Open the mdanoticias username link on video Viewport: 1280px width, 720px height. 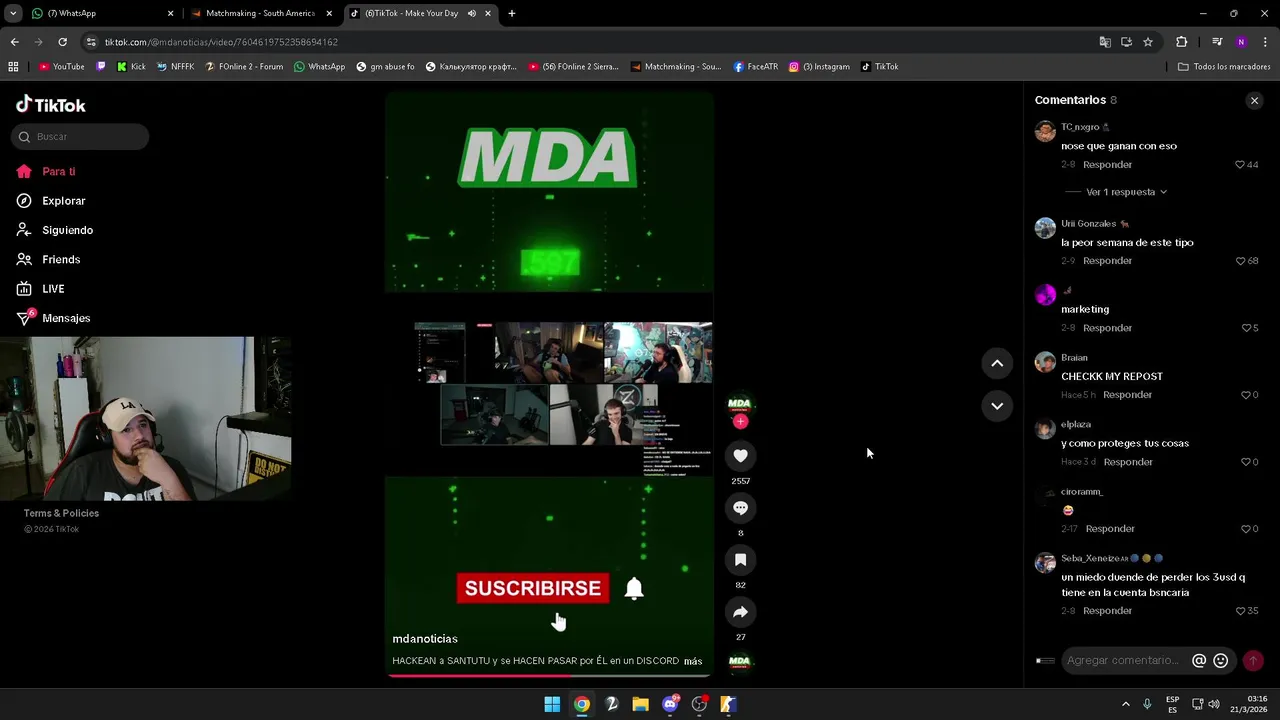coord(425,639)
